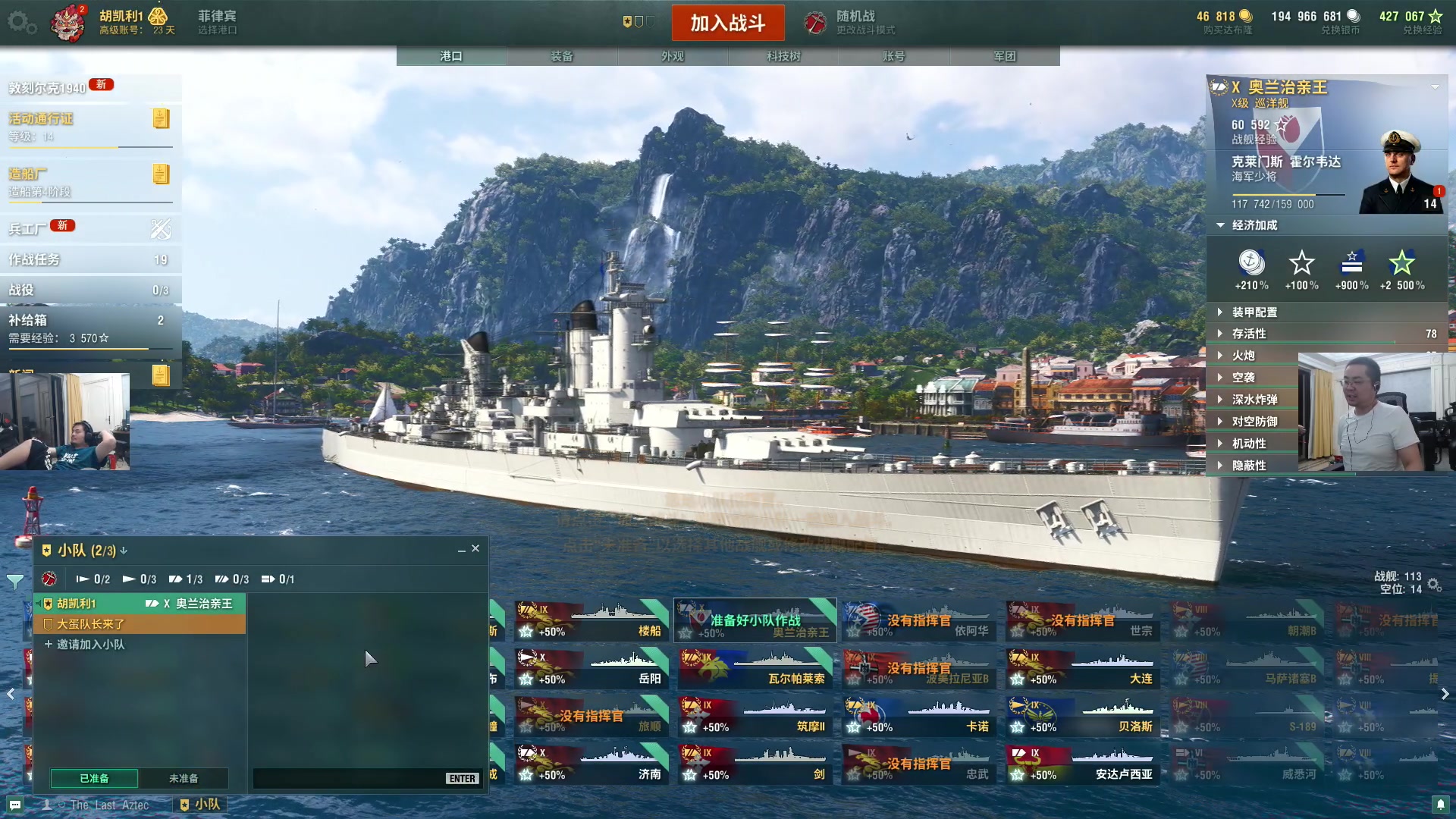This screenshot has height=819, width=1456.
Task: Select the 随机战 battle mode icon
Action: coord(815,23)
